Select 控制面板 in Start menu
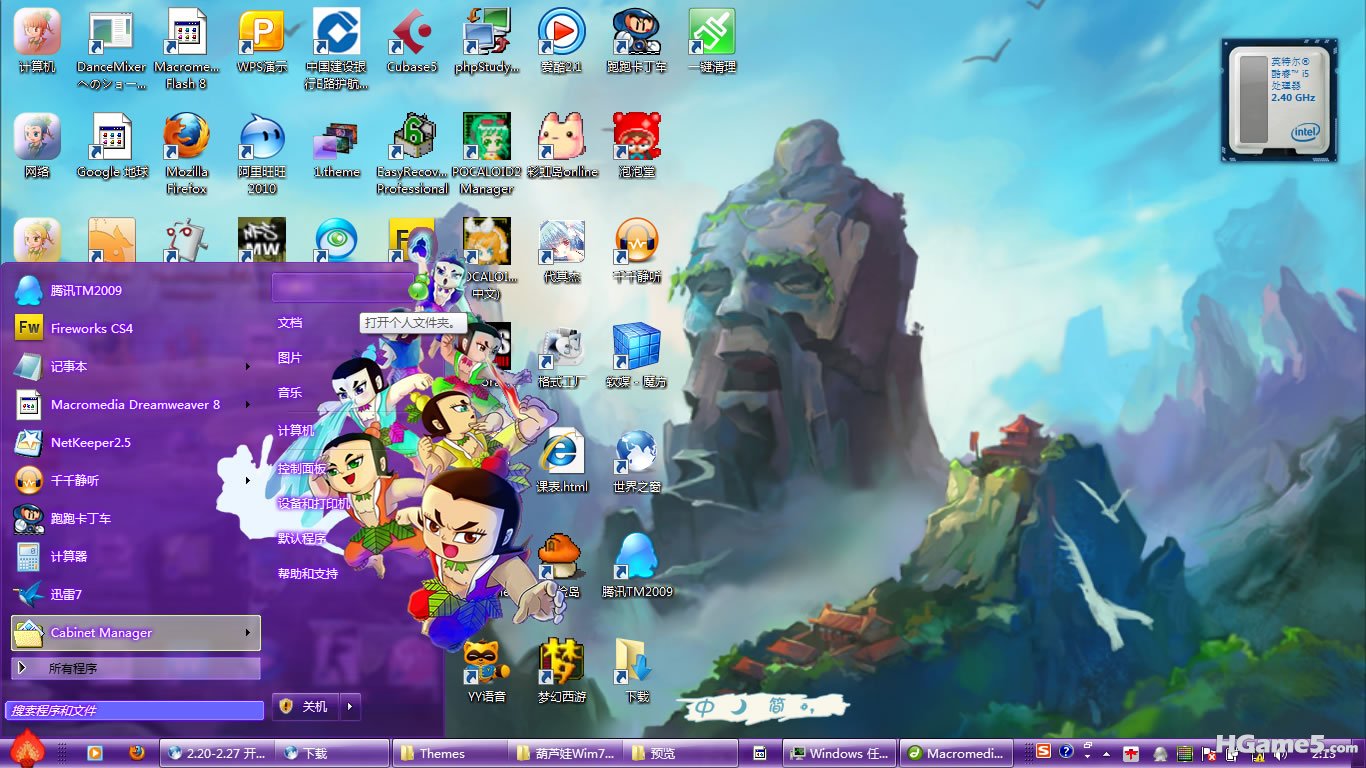 [302, 468]
